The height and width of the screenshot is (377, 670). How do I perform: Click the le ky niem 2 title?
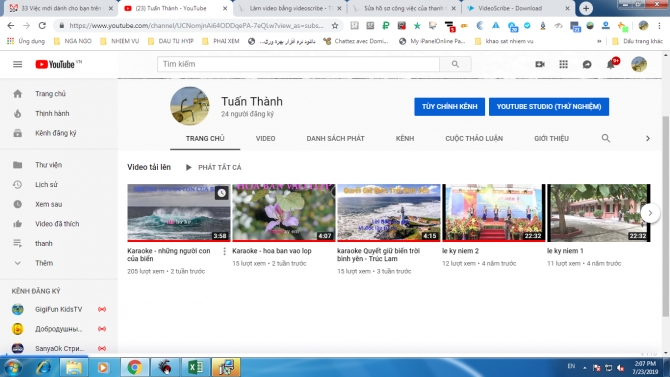[x=460, y=251]
